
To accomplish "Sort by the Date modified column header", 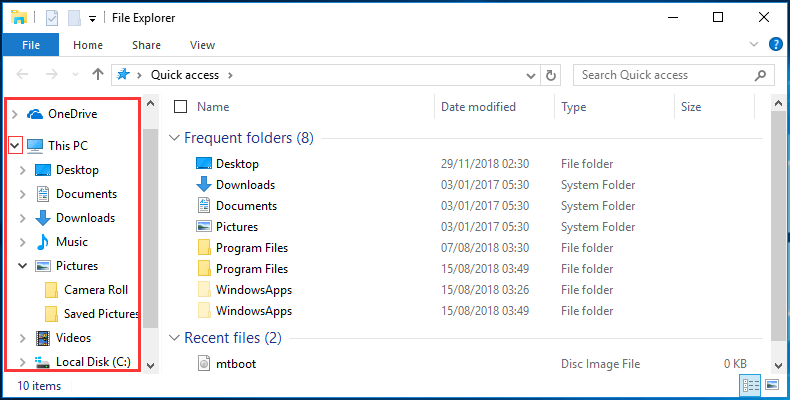I will pos(478,107).
